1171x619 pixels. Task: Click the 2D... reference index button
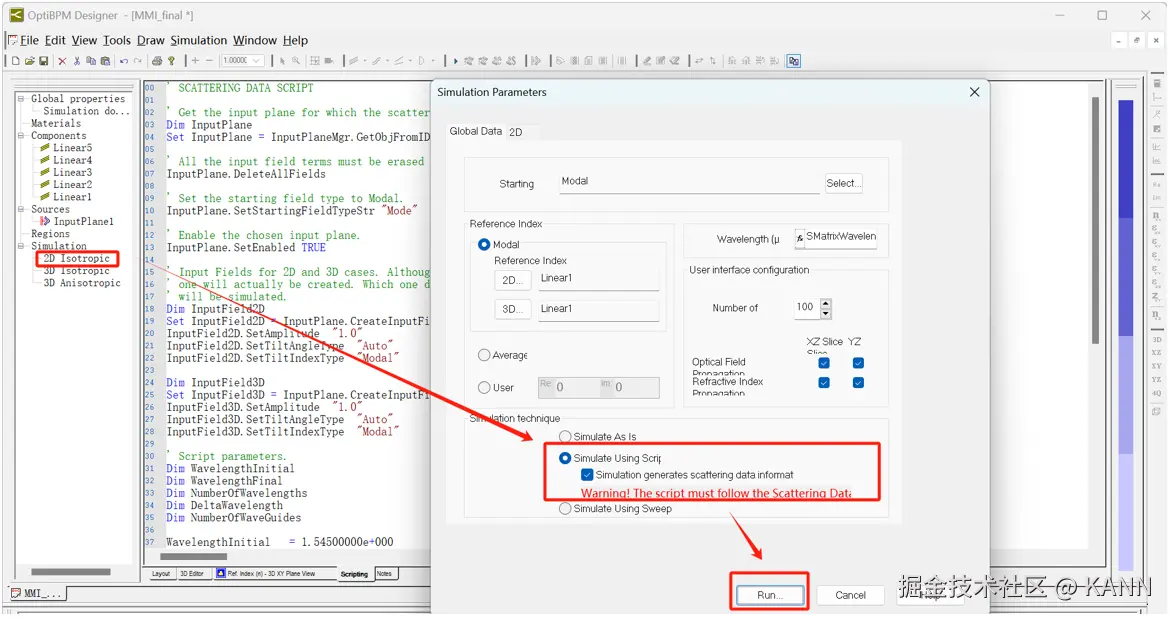tap(512, 281)
